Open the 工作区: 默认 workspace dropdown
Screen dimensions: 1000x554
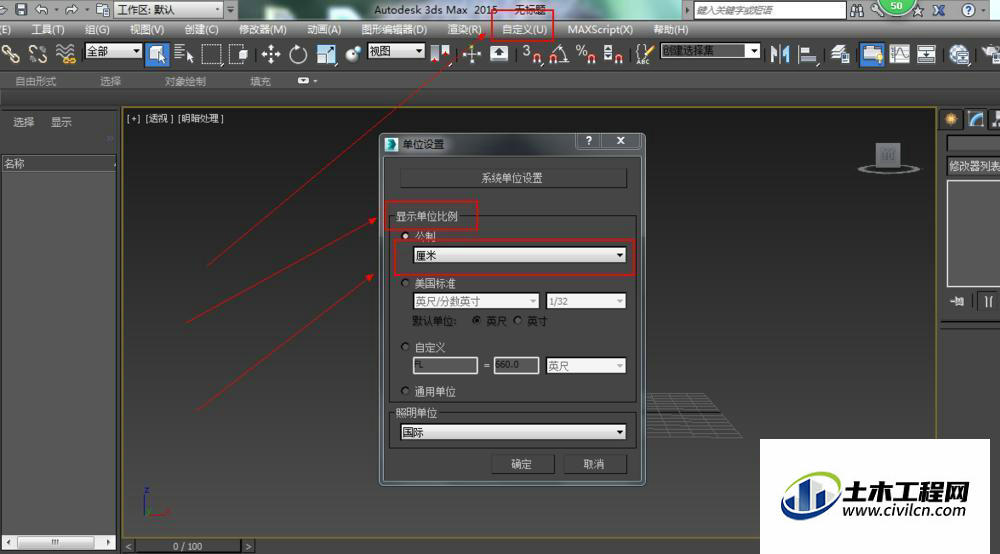pyautogui.click(x=168, y=10)
